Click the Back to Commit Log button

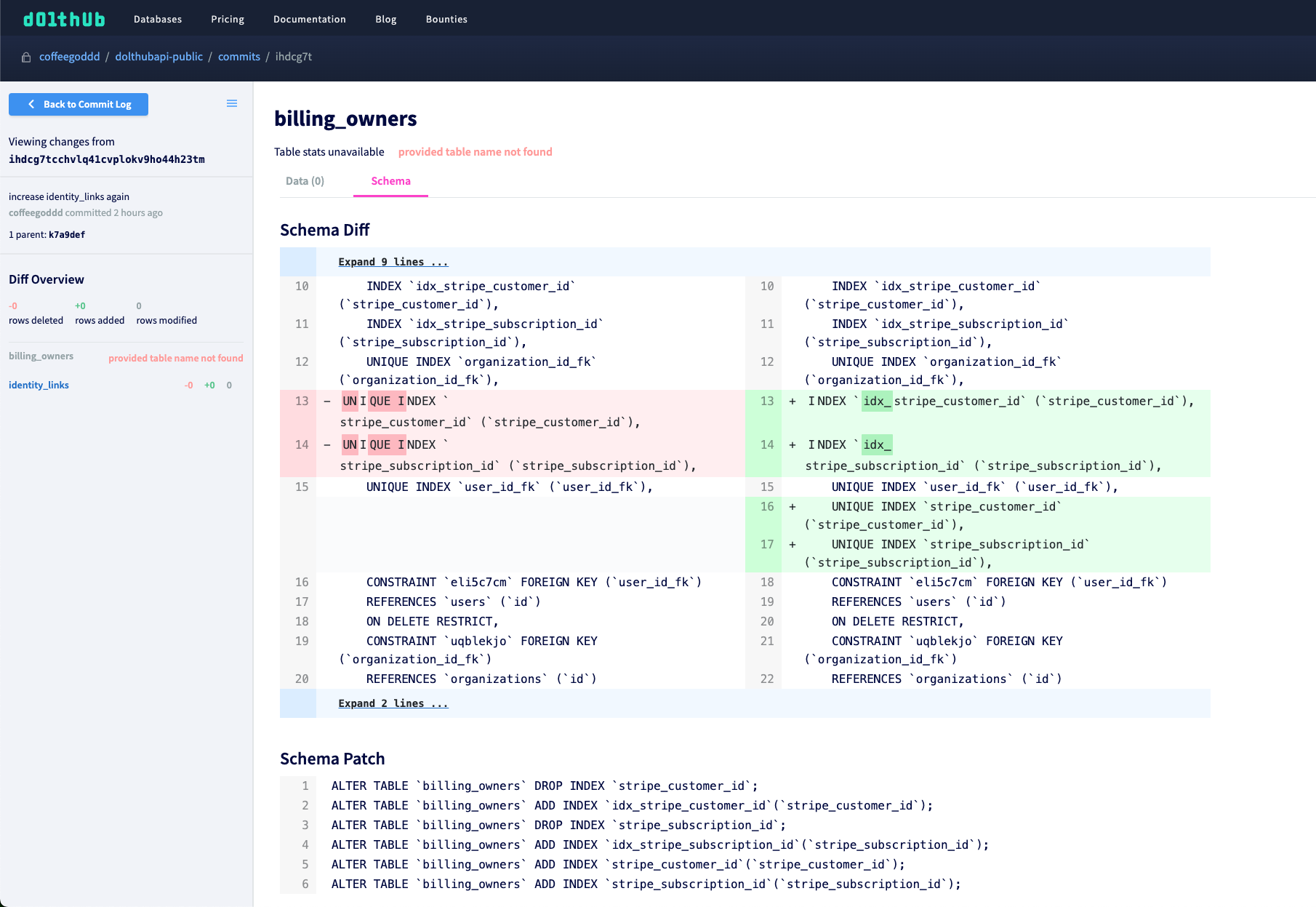(x=78, y=104)
